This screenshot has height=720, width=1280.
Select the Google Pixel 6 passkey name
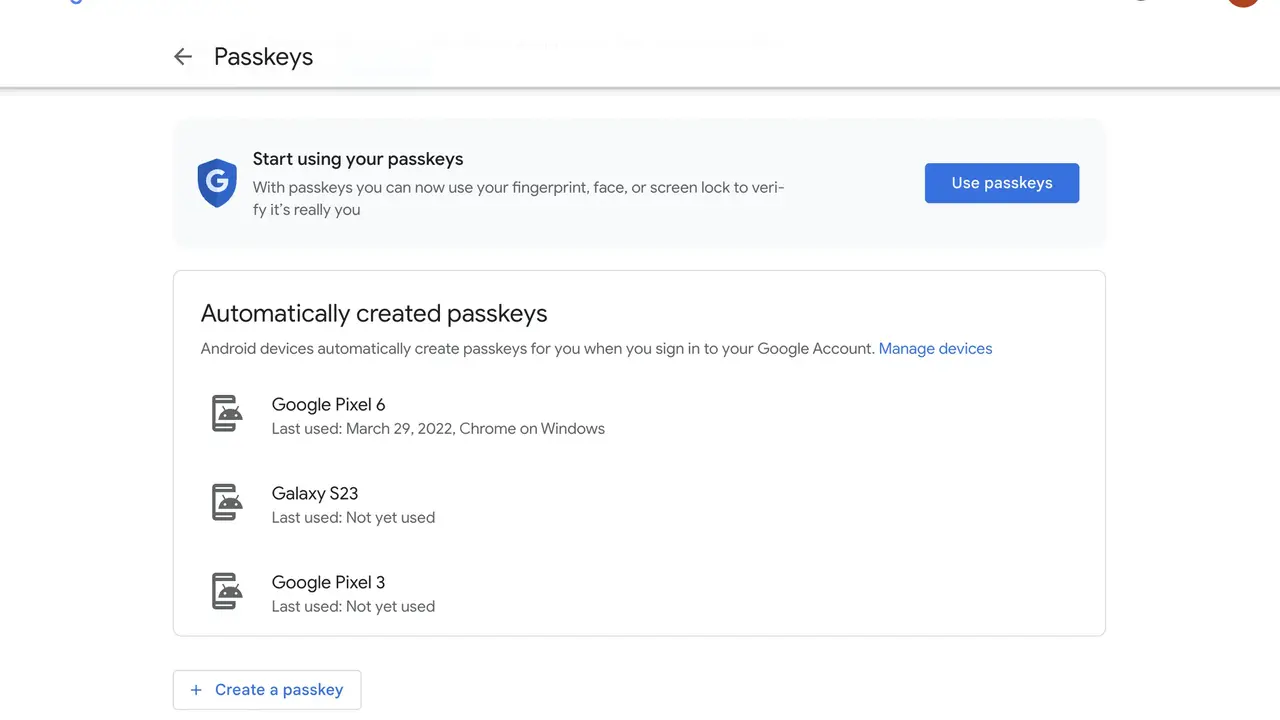[x=328, y=404]
